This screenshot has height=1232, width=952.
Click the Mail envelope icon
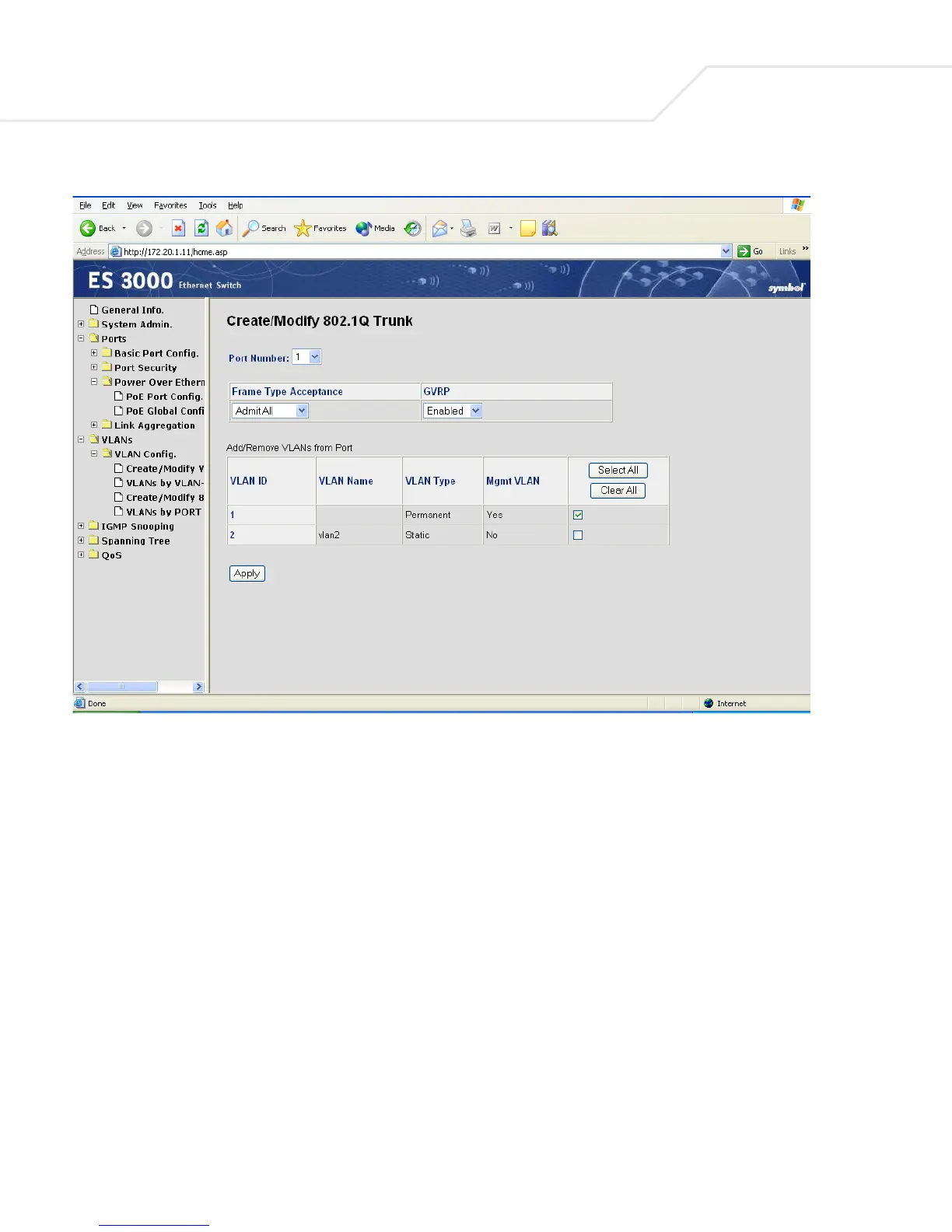439,228
